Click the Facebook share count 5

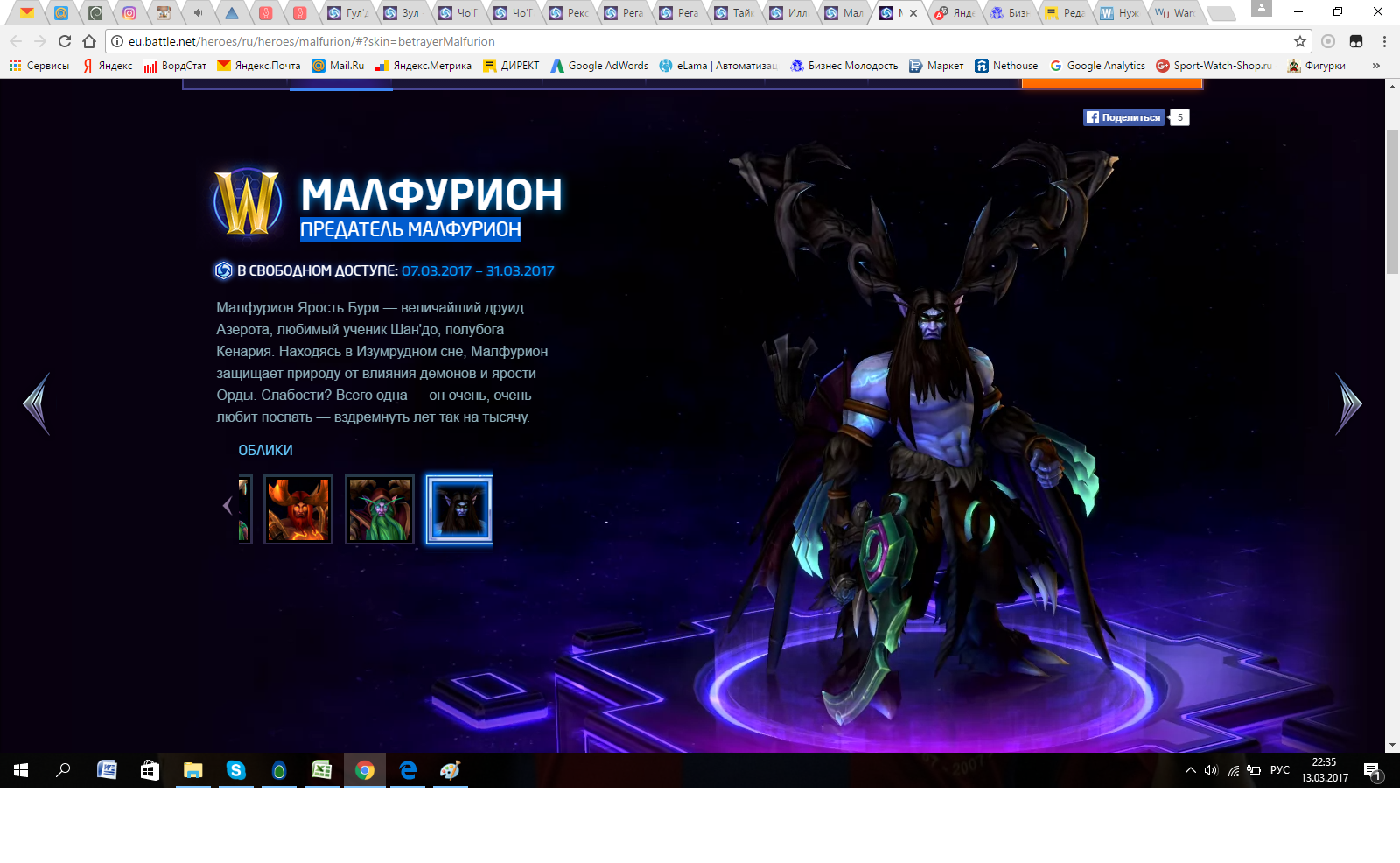tap(1179, 117)
